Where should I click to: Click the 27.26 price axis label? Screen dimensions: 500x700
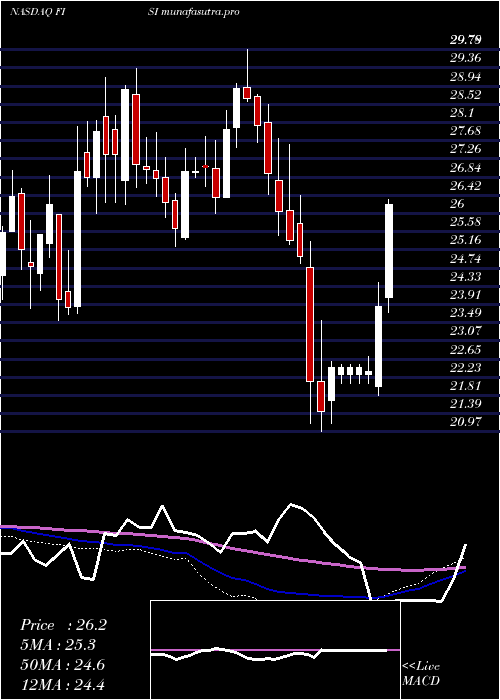pyautogui.click(x=466, y=149)
